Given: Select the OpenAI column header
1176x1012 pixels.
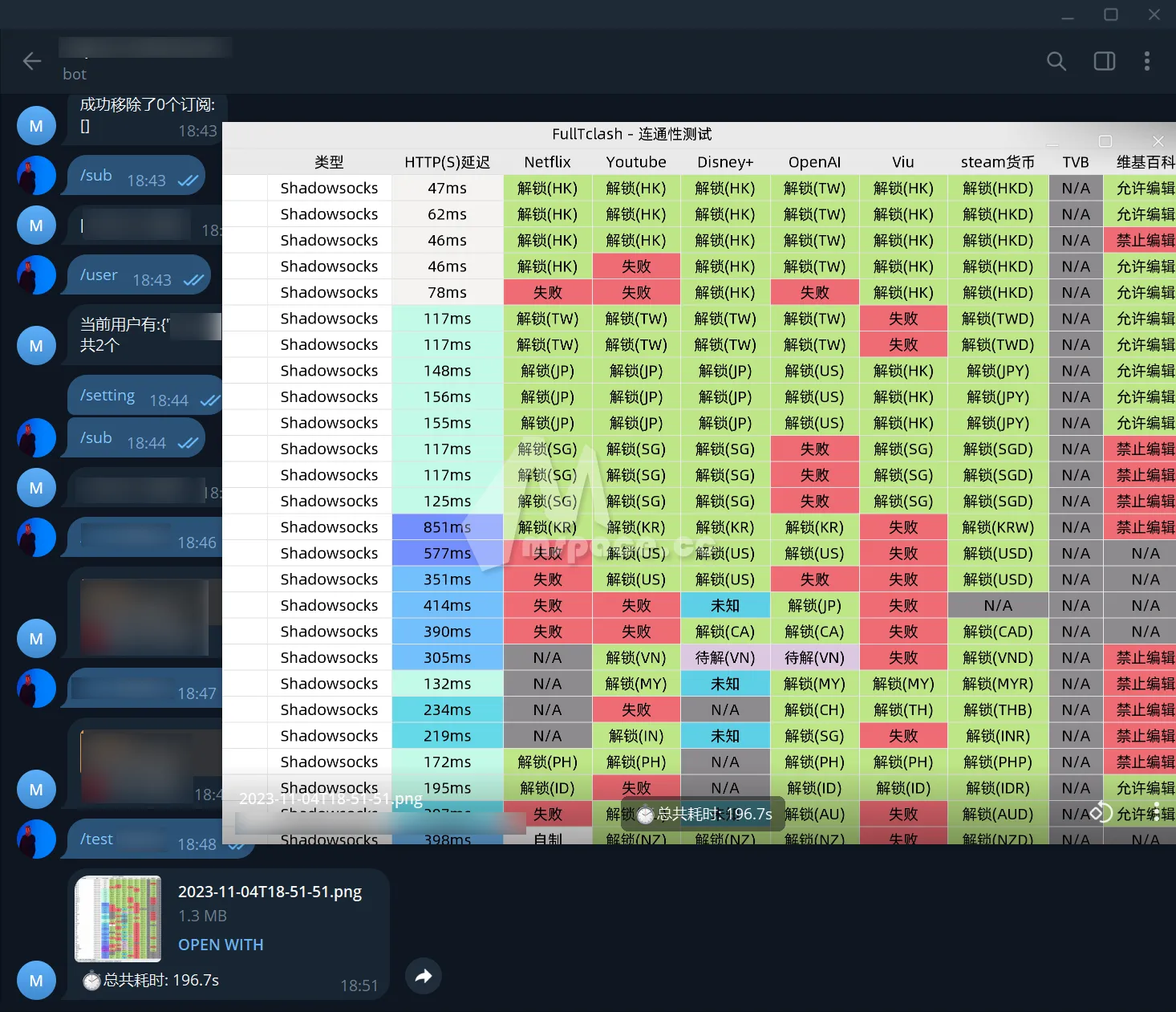Looking at the screenshot, I should tap(814, 162).
